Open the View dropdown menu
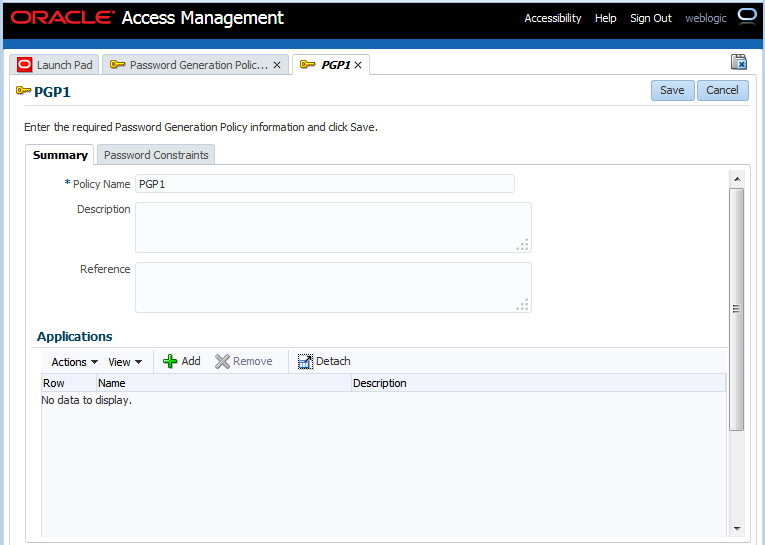The width and height of the screenshot is (765, 545). [x=125, y=362]
